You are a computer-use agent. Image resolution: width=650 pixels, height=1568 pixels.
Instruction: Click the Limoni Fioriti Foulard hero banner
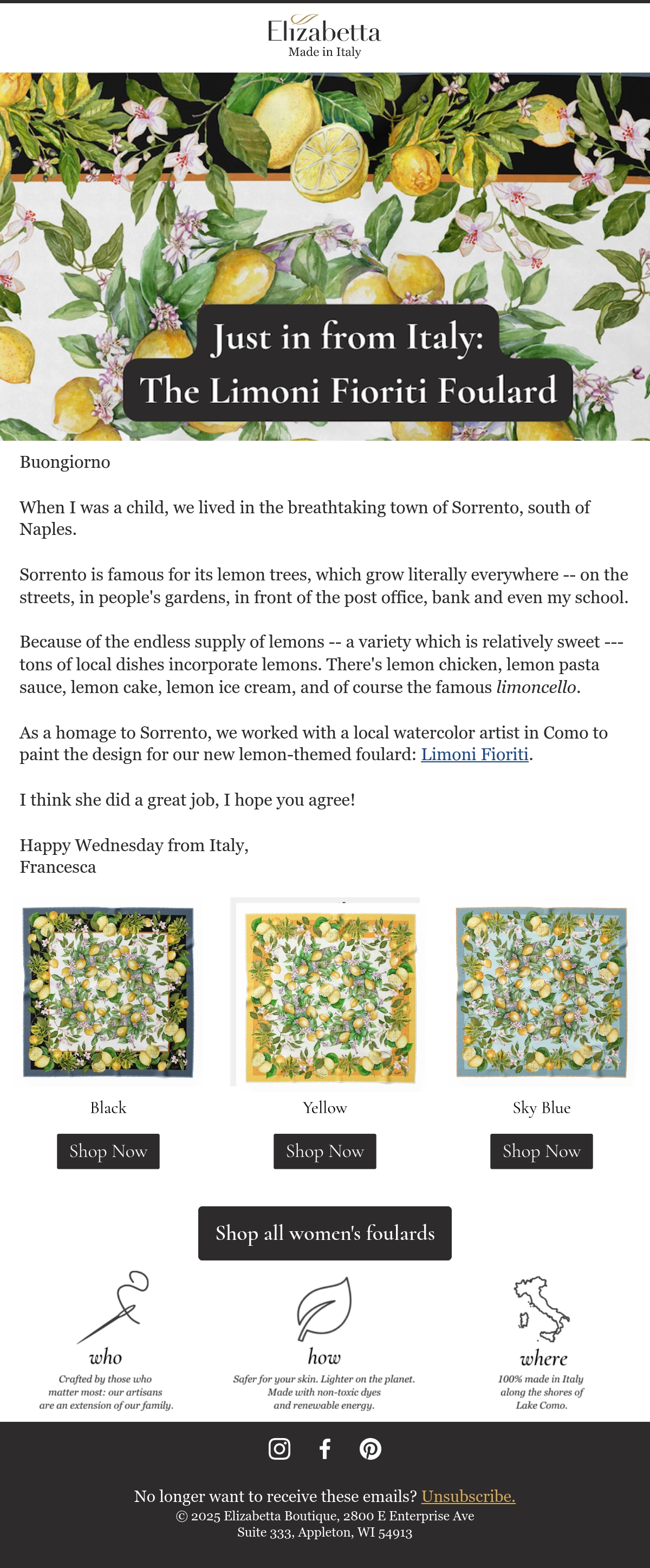(324, 256)
